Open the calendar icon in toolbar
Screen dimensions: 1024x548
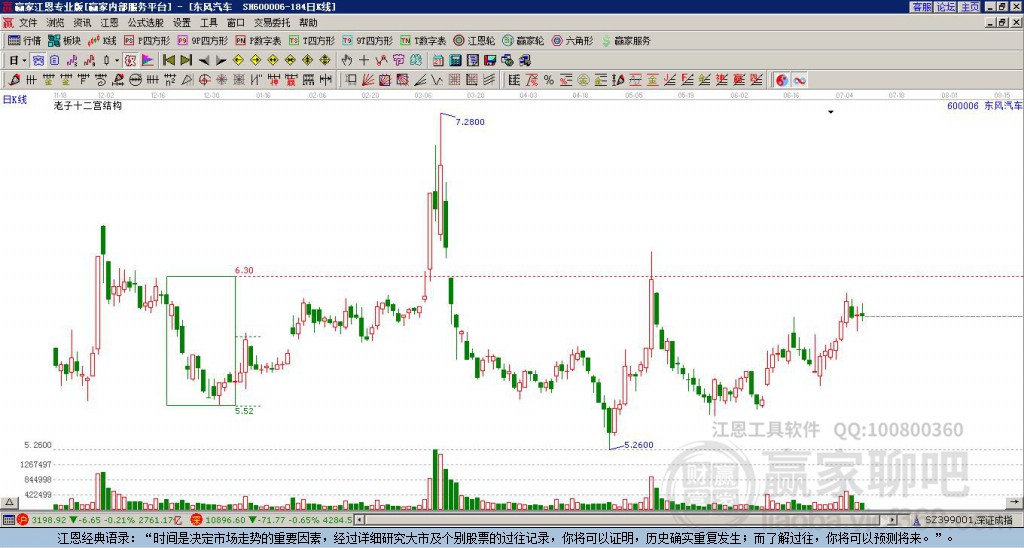(438, 61)
